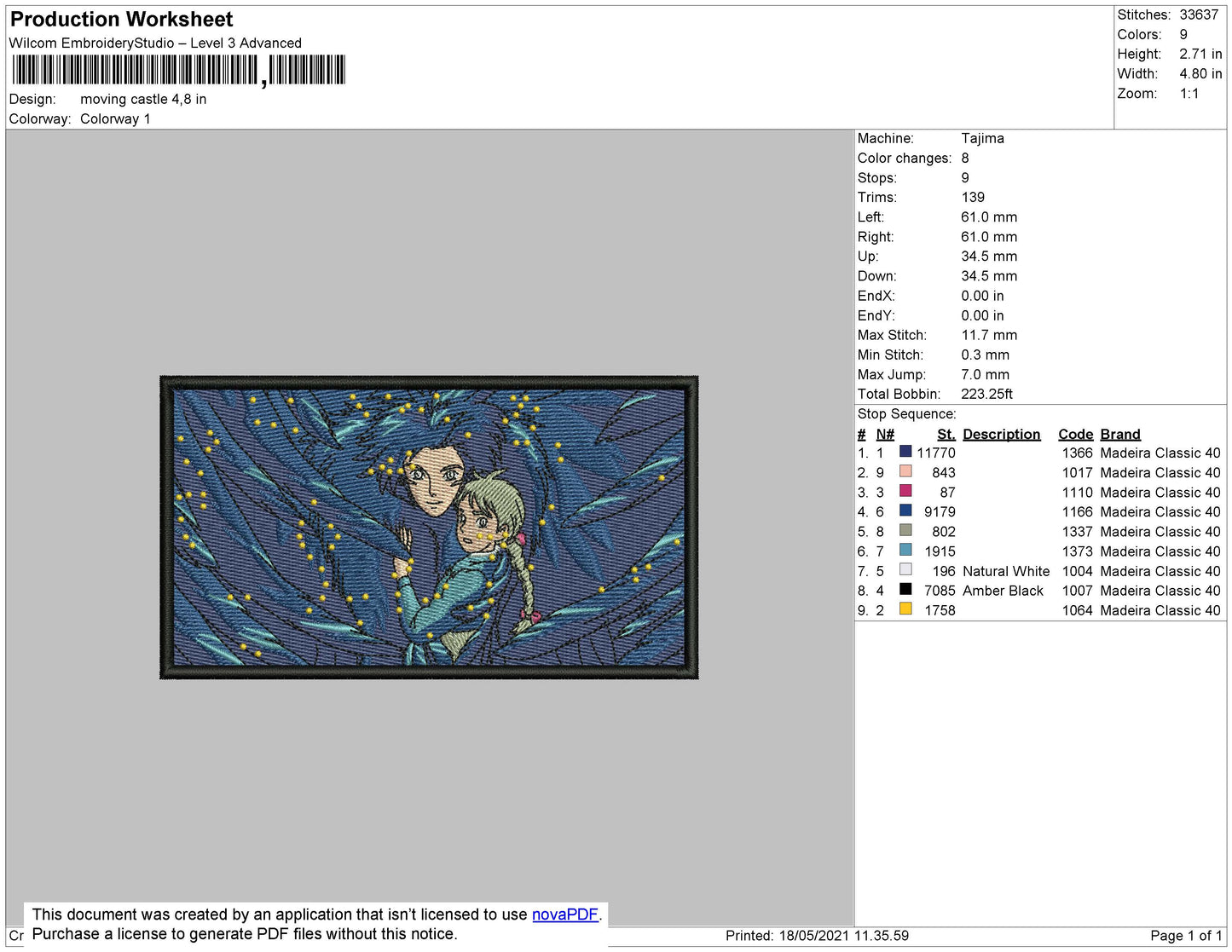
Task: Click the Stitches value 33637
Action: pos(1199,14)
